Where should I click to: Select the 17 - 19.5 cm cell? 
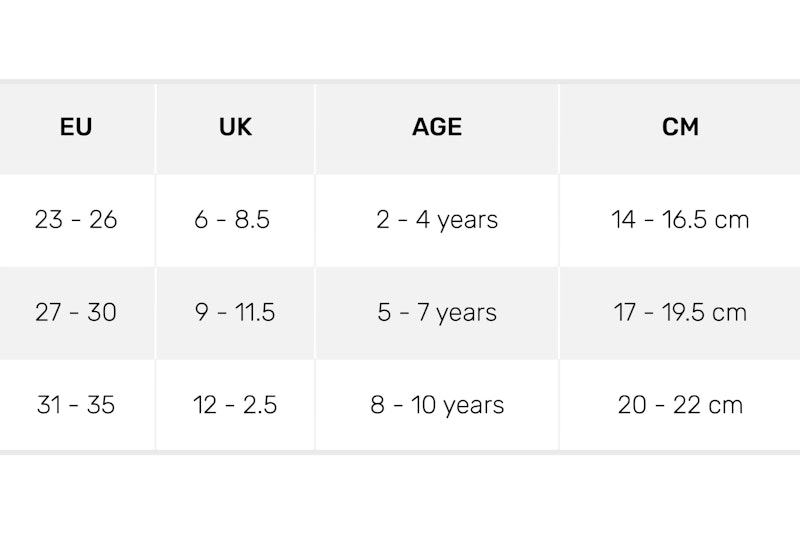coord(680,313)
